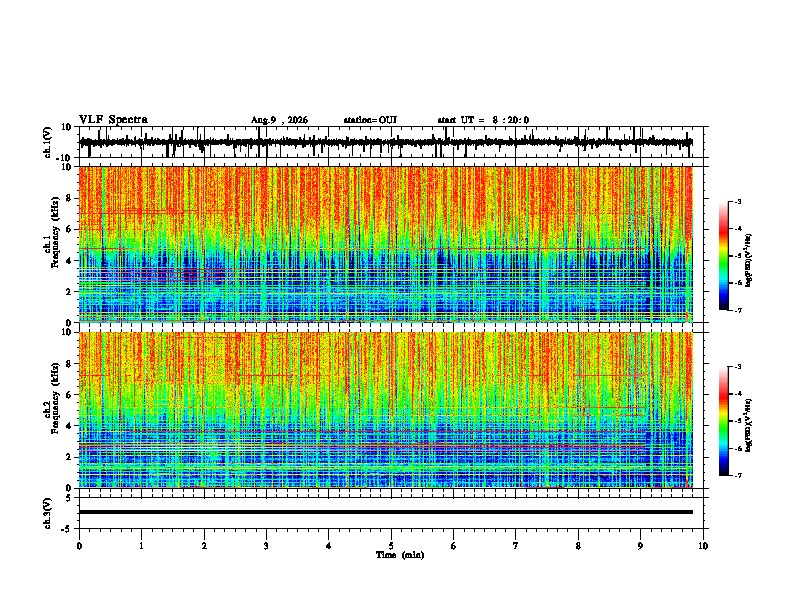Click time axis tick label "7"
The image size is (792, 612).
click(516, 546)
